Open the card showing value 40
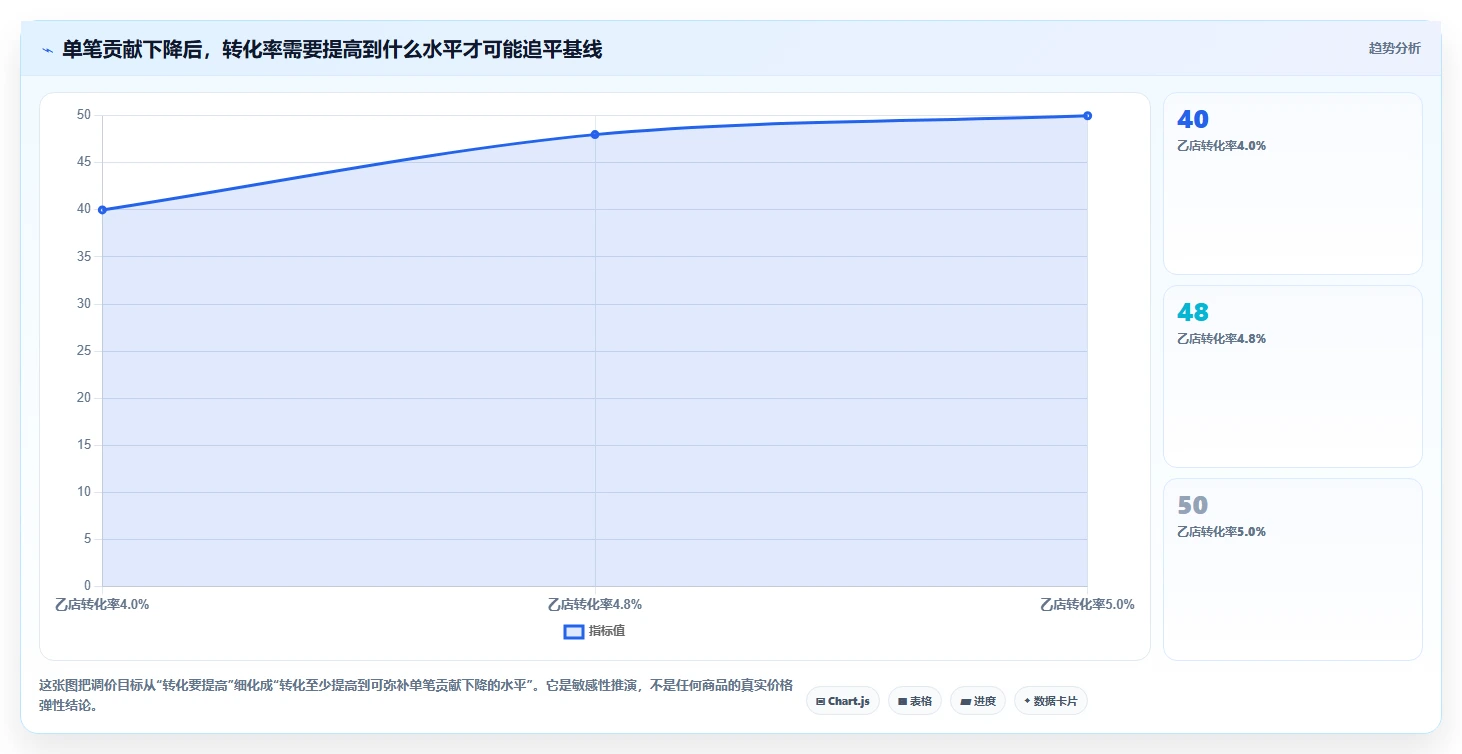Image resolution: width=1462 pixels, height=754 pixels. click(x=1292, y=183)
